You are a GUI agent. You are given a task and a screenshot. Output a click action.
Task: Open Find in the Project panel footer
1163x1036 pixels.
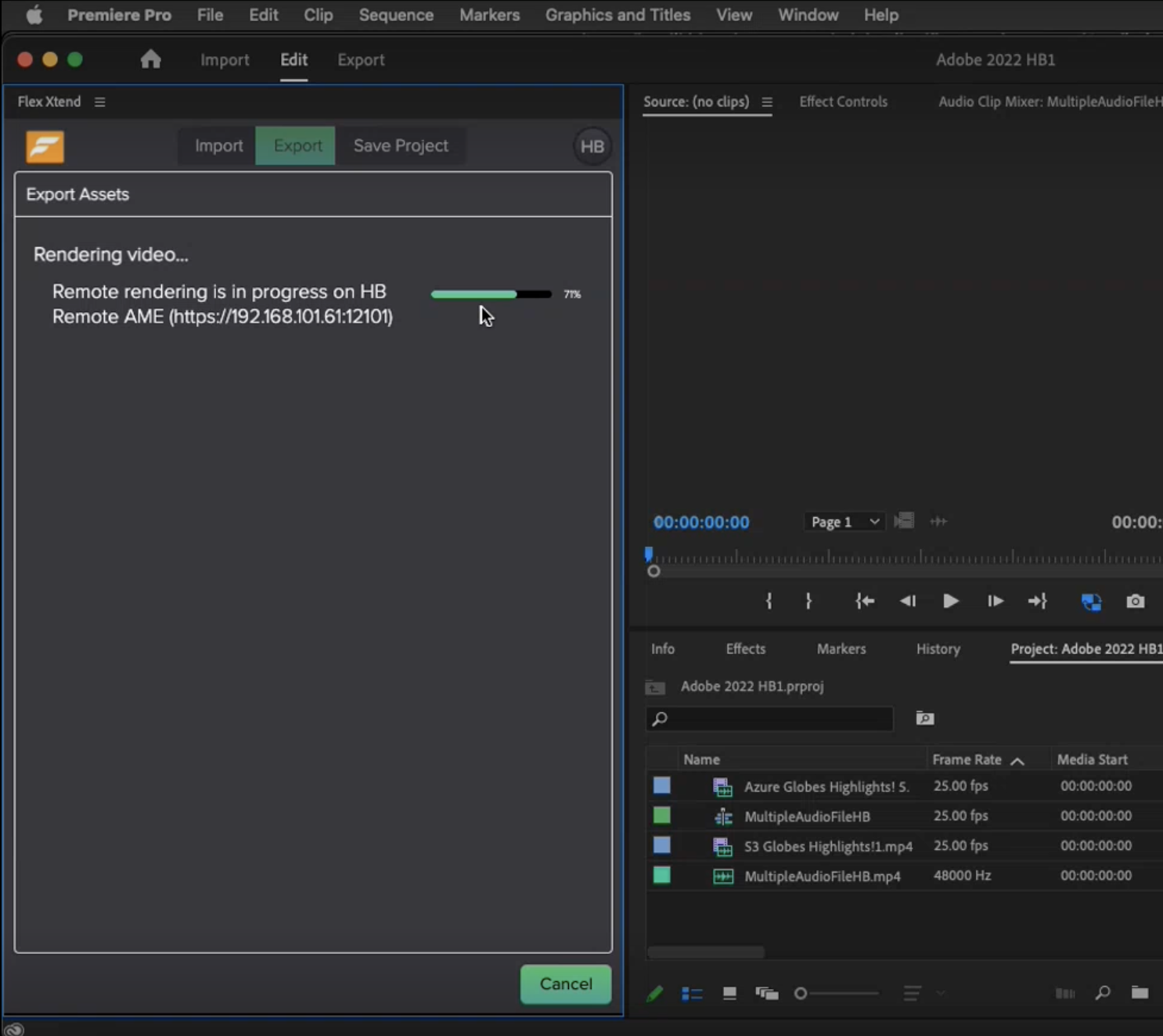[x=1103, y=993]
